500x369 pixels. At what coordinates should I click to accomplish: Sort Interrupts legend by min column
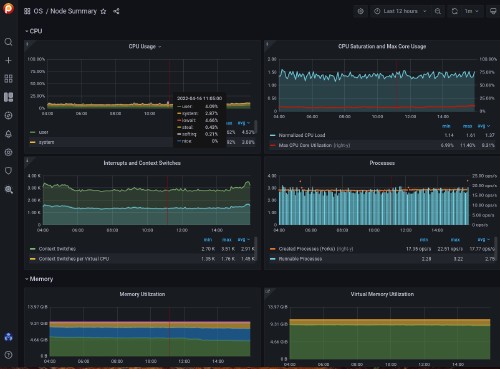click(208, 240)
